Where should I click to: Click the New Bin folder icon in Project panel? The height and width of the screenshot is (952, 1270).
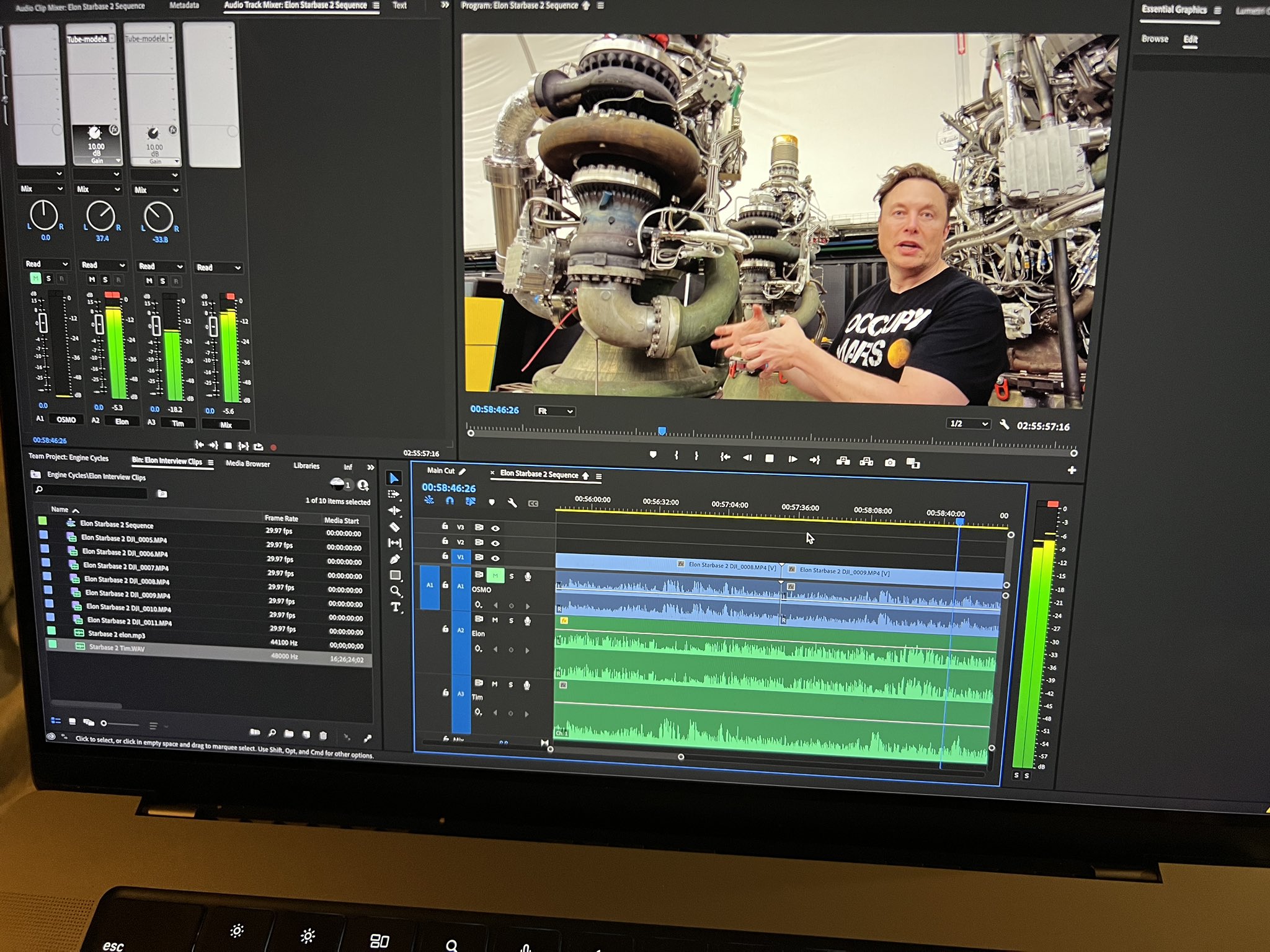tap(289, 734)
